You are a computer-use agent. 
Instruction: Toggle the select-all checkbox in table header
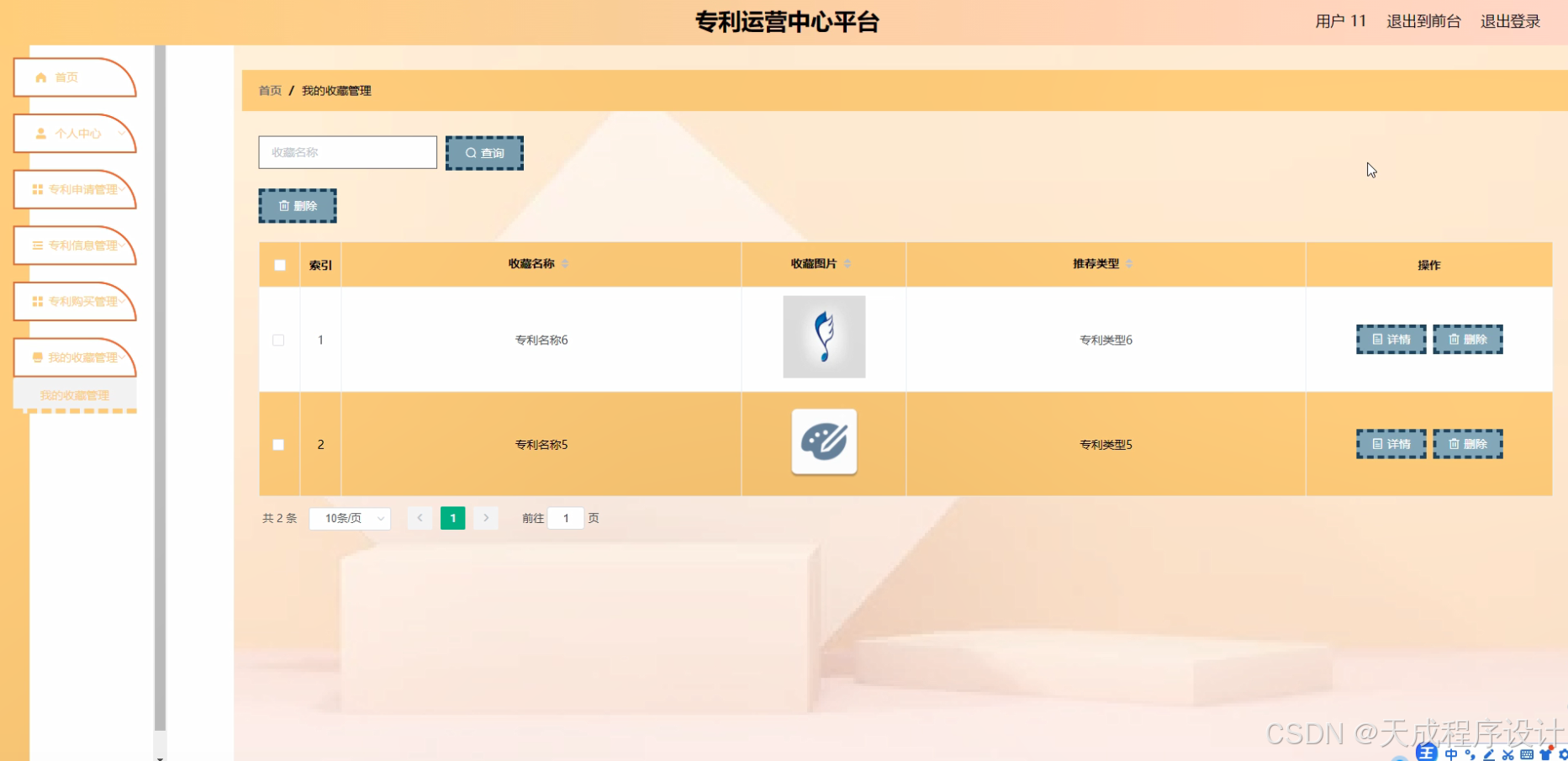coord(278,264)
